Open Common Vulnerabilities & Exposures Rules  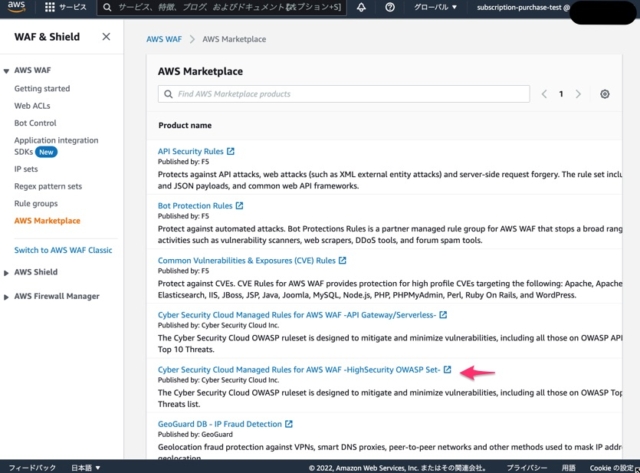pyautogui.click(x=247, y=260)
